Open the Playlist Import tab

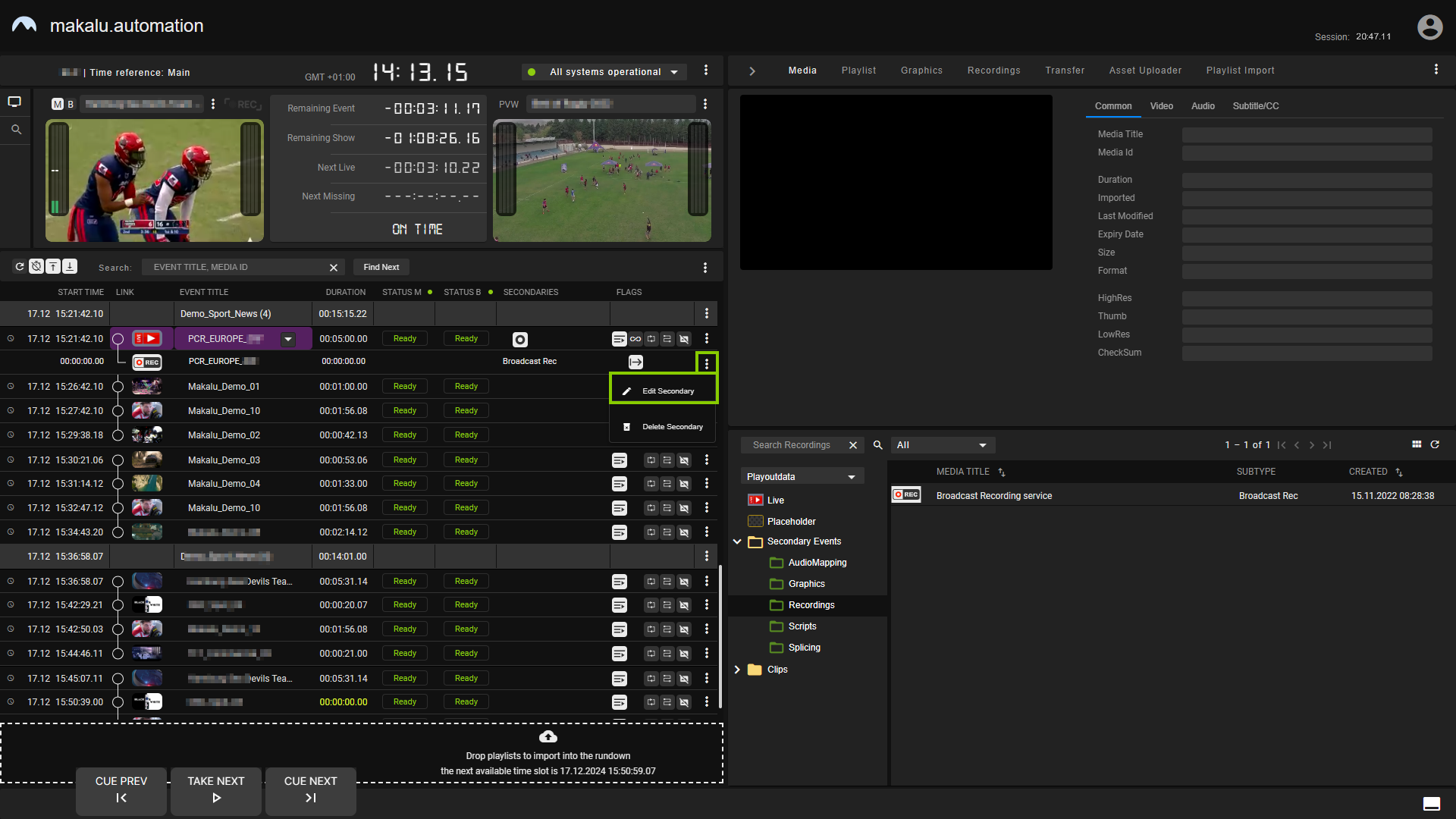pyautogui.click(x=1240, y=71)
